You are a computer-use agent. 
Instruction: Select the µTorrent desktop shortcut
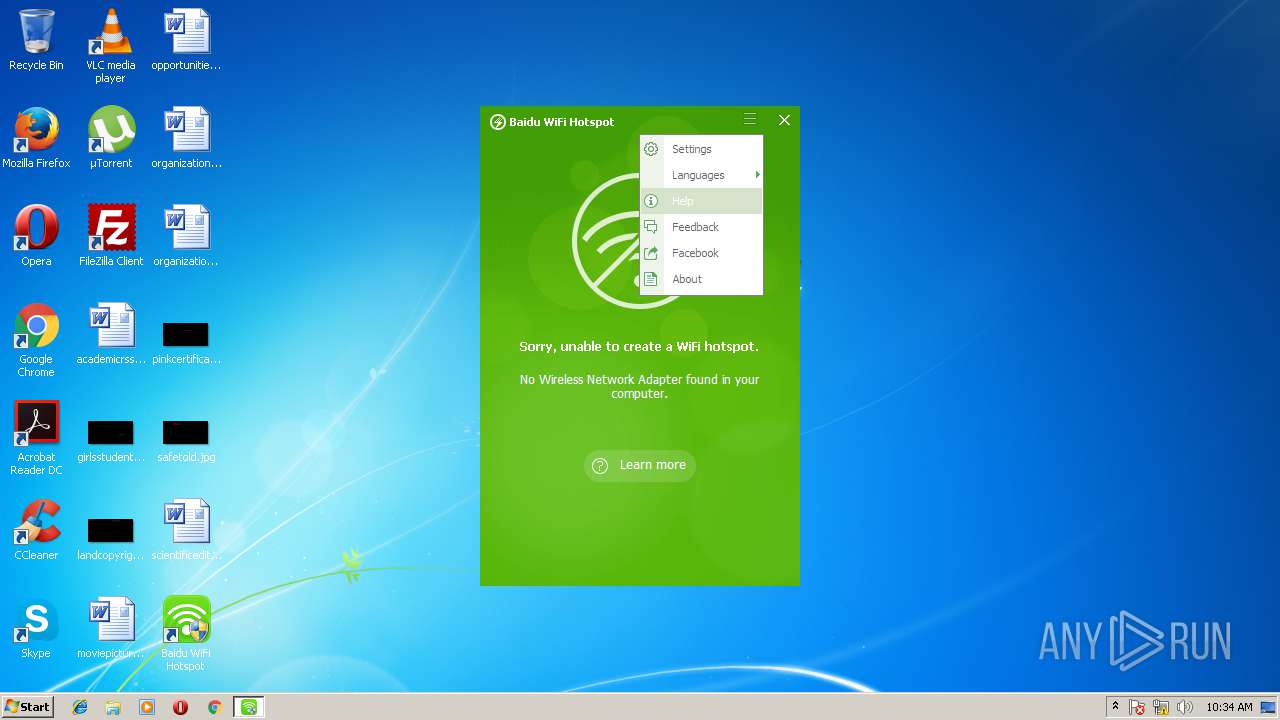(x=110, y=138)
